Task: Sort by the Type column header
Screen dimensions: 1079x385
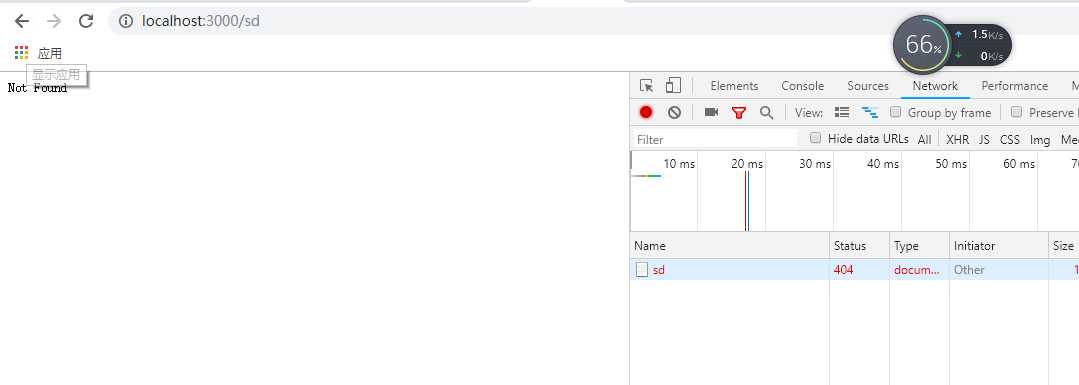Action: click(919, 246)
